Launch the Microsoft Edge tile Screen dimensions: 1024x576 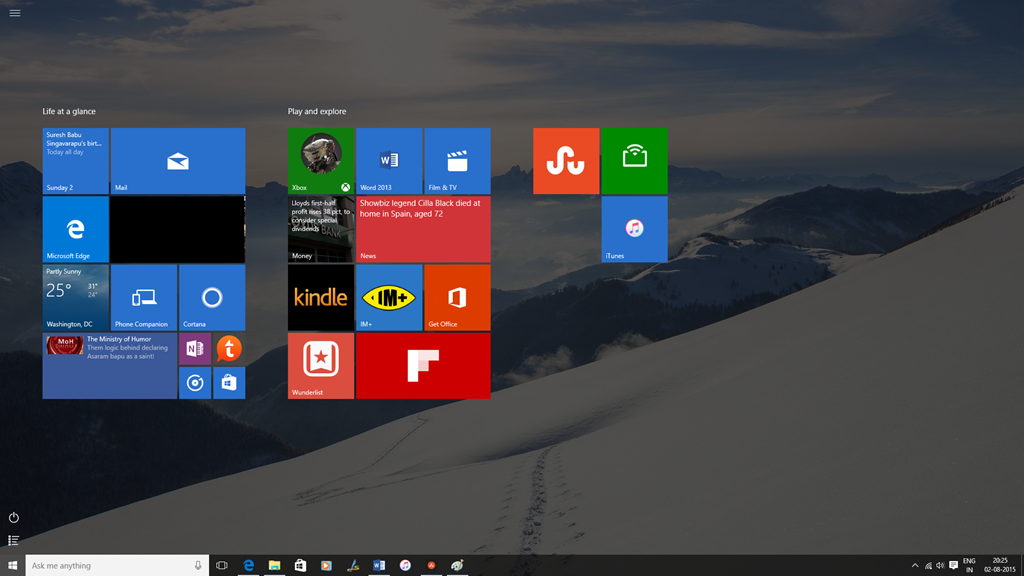point(76,229)
